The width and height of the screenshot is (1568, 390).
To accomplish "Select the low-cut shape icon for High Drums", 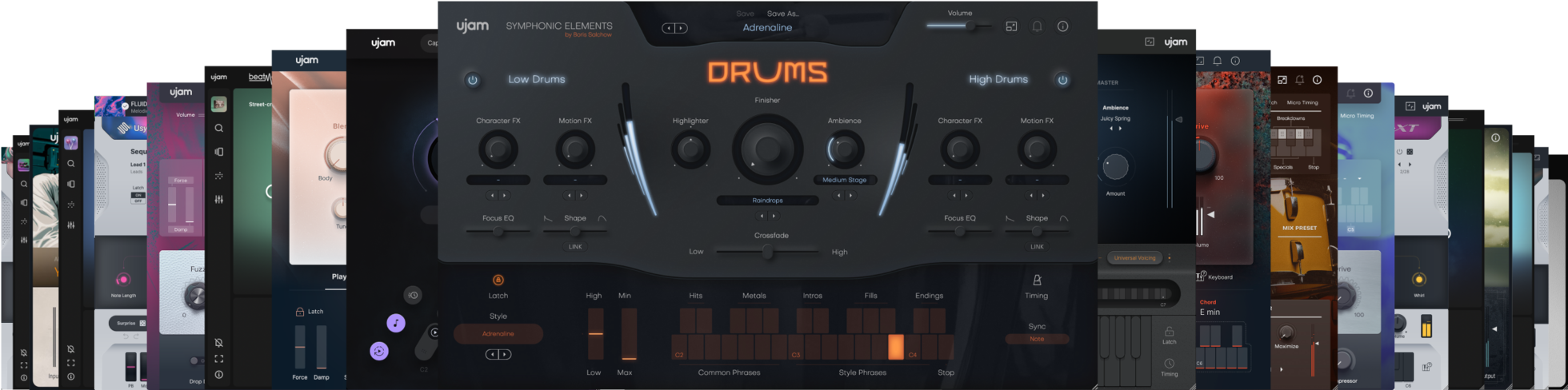I will click(x=1010, y=218).
